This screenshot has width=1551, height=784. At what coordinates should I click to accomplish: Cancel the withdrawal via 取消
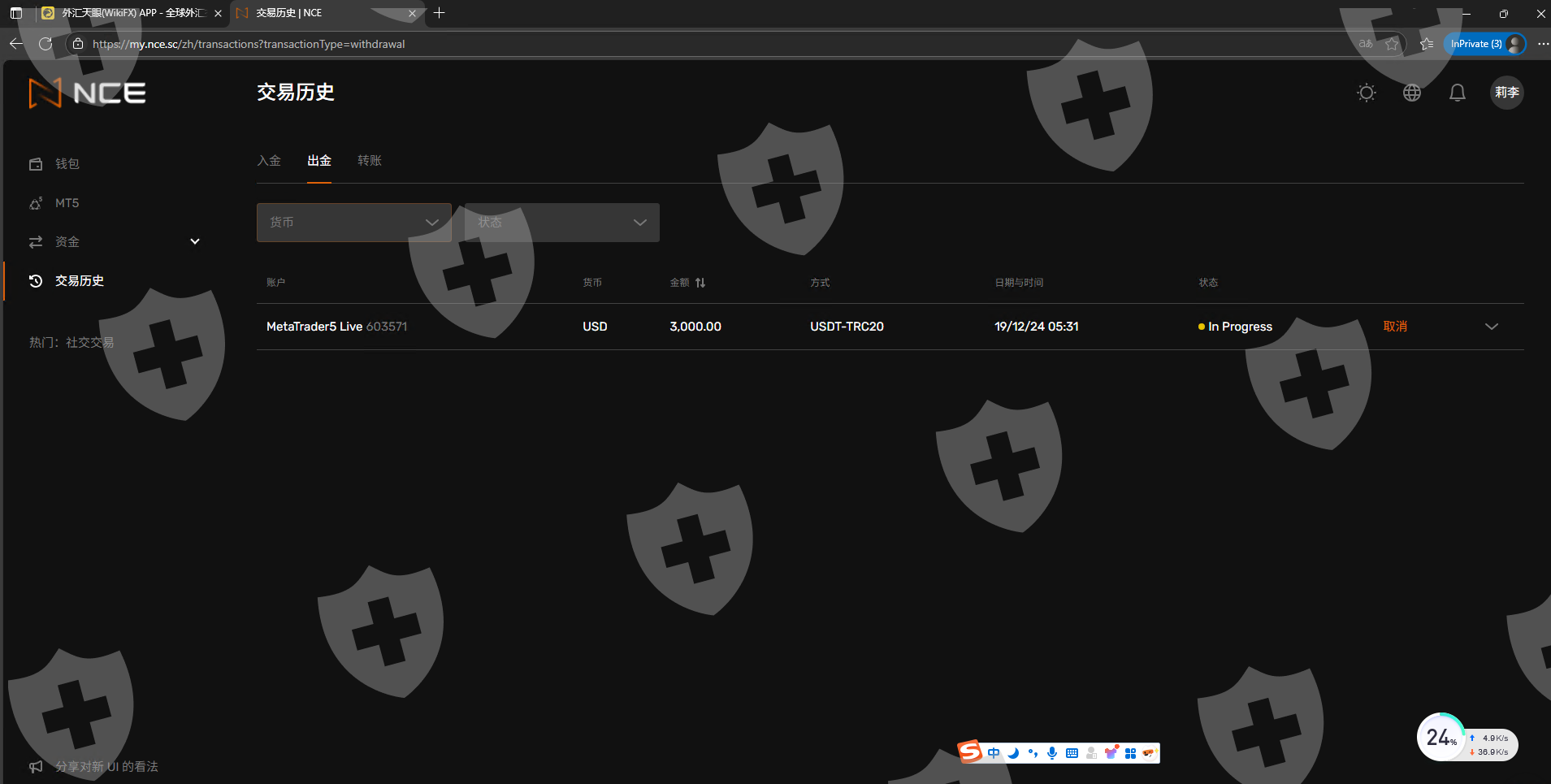point(1395,327)
